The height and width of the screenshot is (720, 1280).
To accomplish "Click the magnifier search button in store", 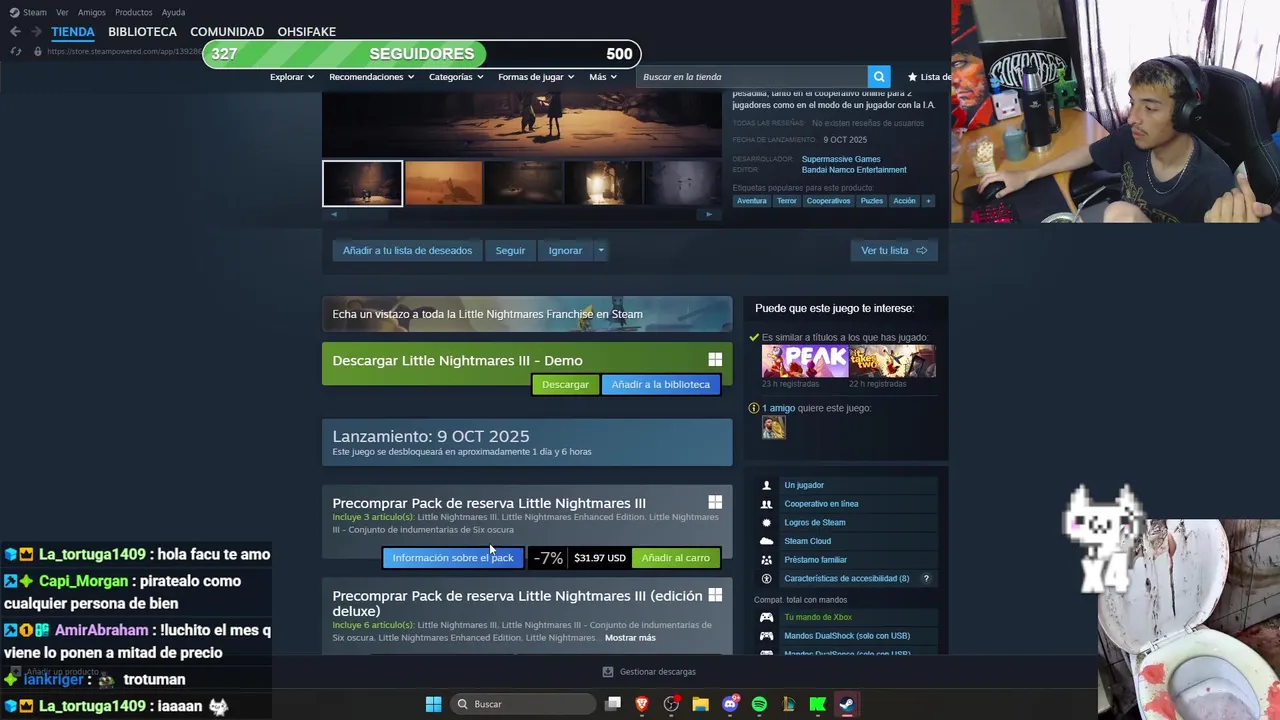I will click(878, 77).
